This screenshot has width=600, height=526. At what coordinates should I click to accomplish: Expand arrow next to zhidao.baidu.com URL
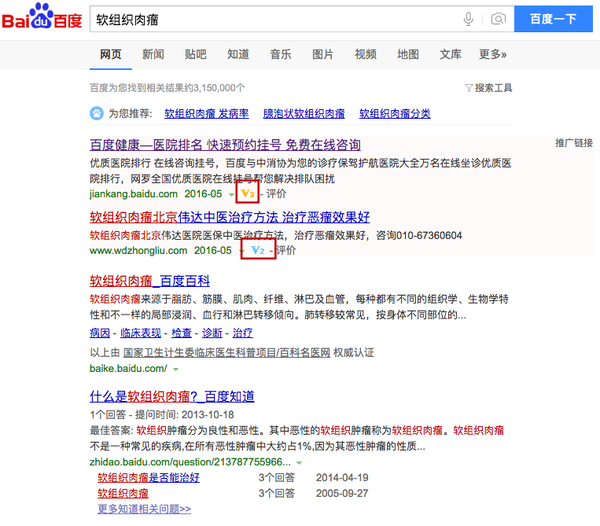[x=299, y=463]
